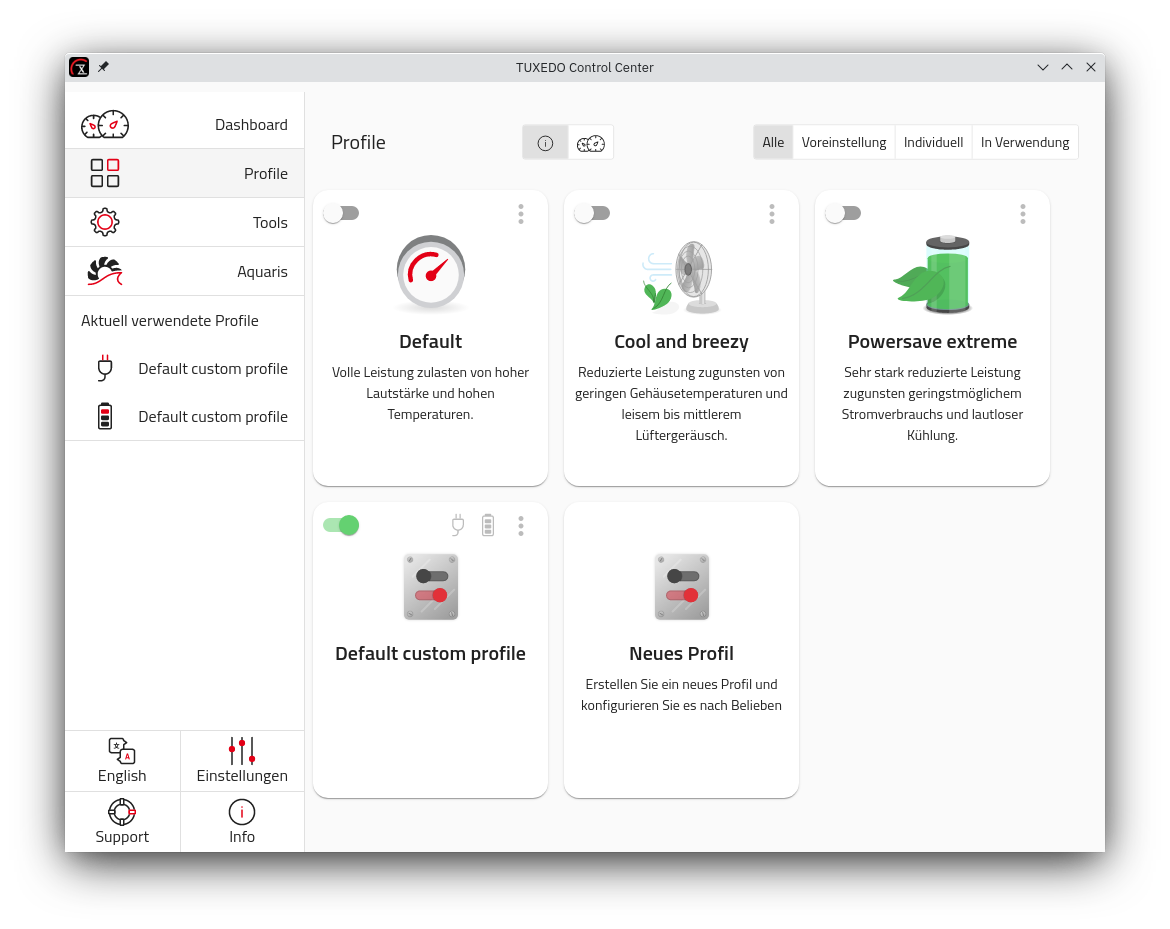This screenshot has height=929, width=1170.
Task: Click plug icon on Default custom profile card
Action: (x=458, y=525)
